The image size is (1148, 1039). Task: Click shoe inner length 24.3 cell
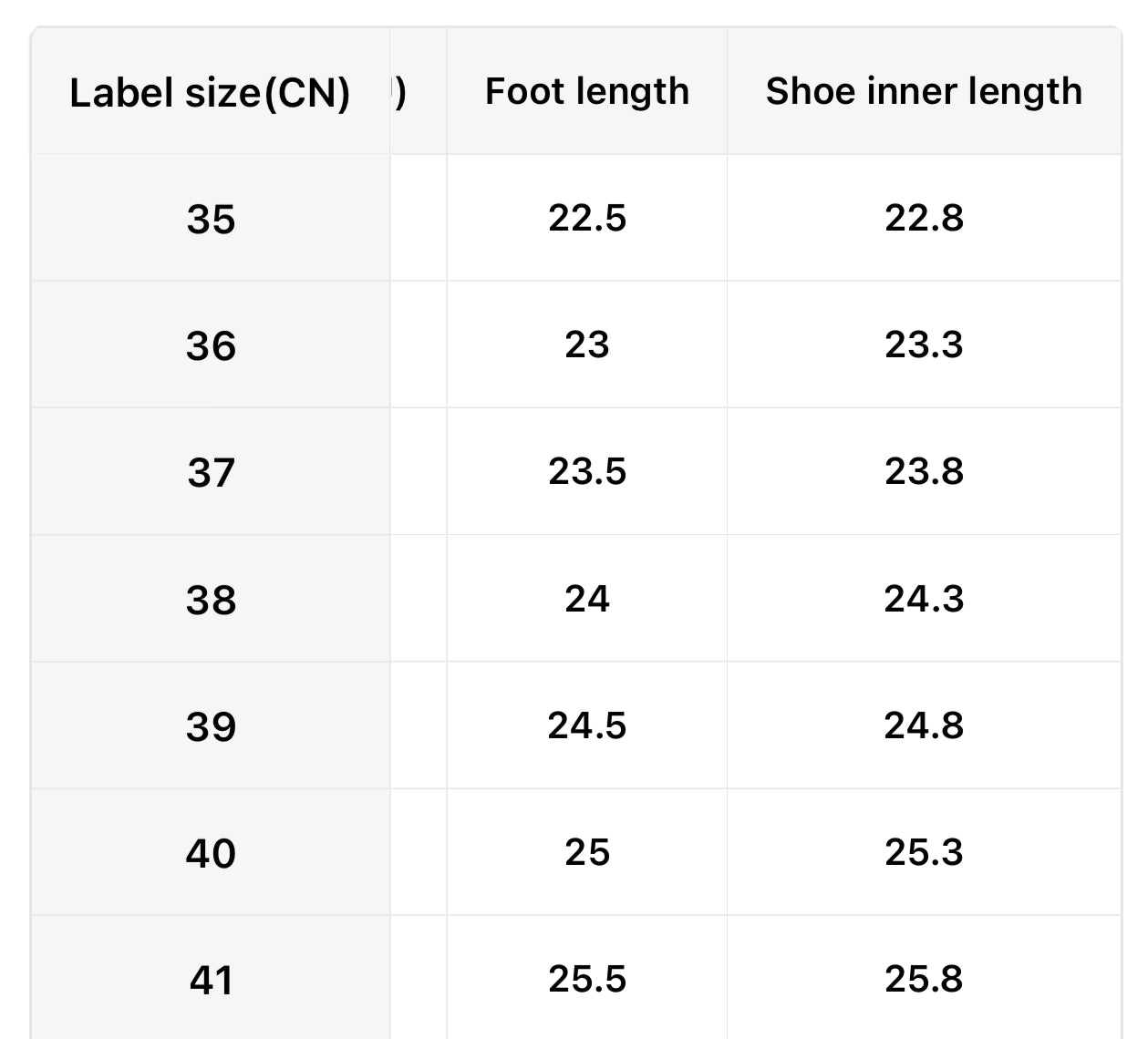click(x=924, y=599)
